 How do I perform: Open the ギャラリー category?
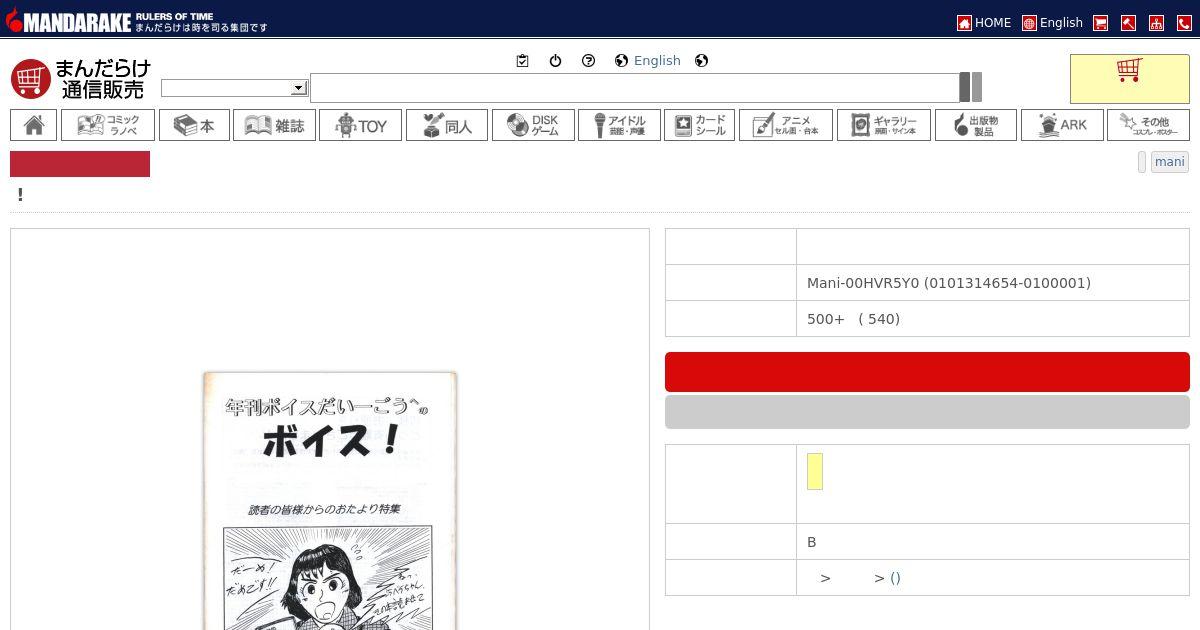click(884, 125)
